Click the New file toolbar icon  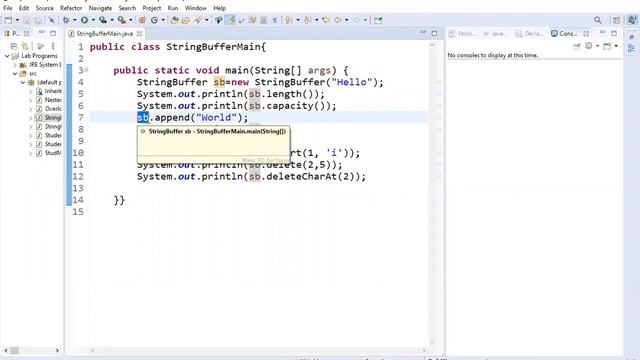[8, 20]
